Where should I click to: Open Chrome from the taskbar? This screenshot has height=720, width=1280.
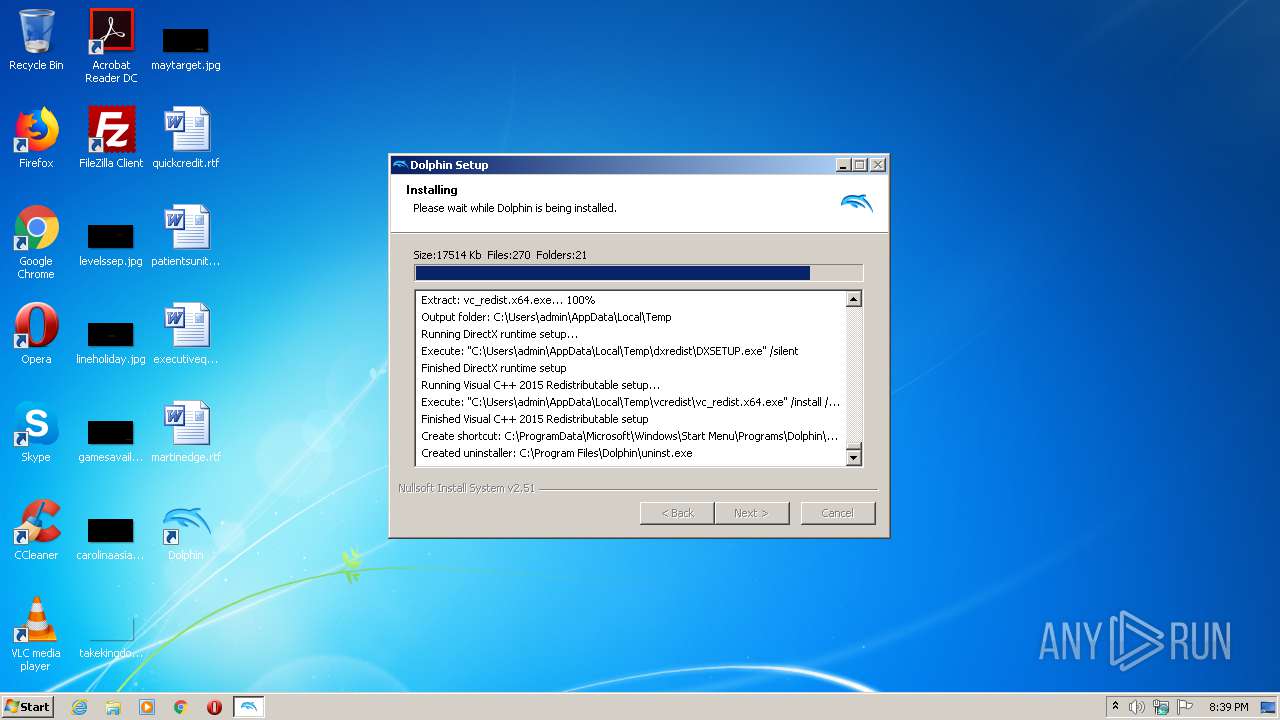tap(181, 707)
